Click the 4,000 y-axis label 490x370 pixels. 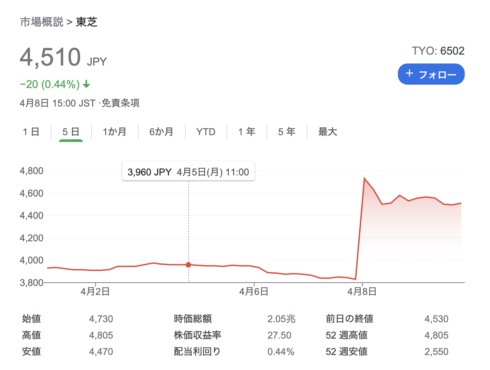point(31,260)
